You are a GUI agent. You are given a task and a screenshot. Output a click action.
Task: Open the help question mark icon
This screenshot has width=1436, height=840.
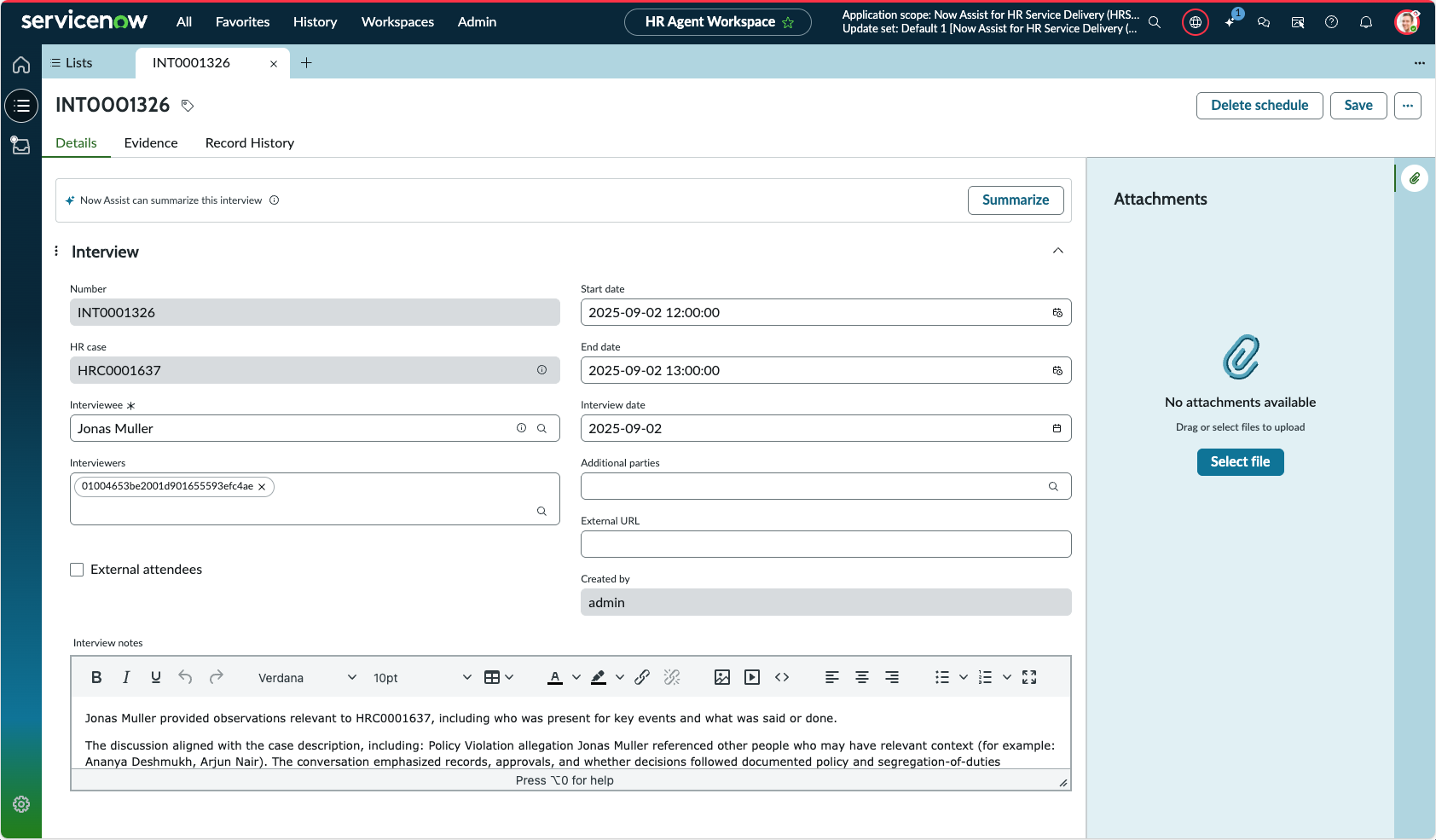pyautogui.click(x=1332, y=22)
